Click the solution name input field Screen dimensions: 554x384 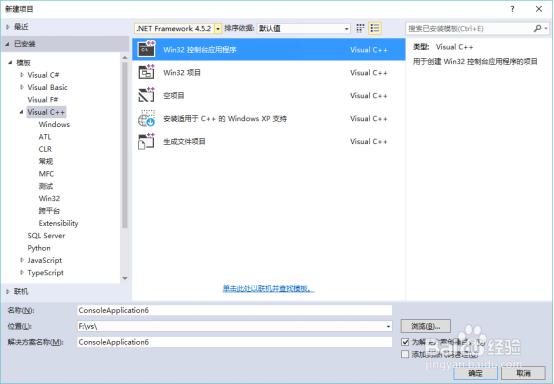235,342
